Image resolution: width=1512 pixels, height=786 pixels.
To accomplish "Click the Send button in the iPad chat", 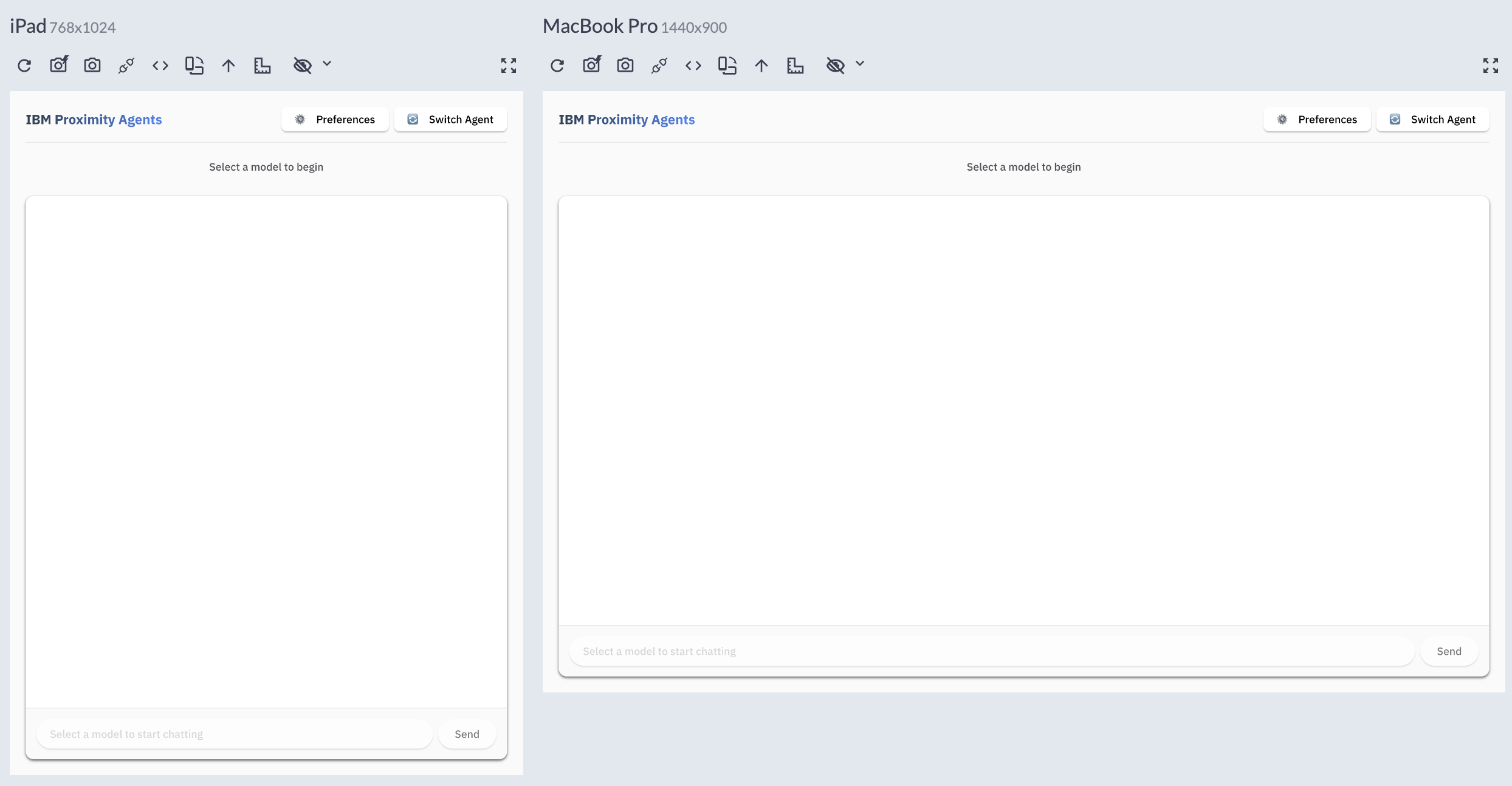I will click(467, 734).
